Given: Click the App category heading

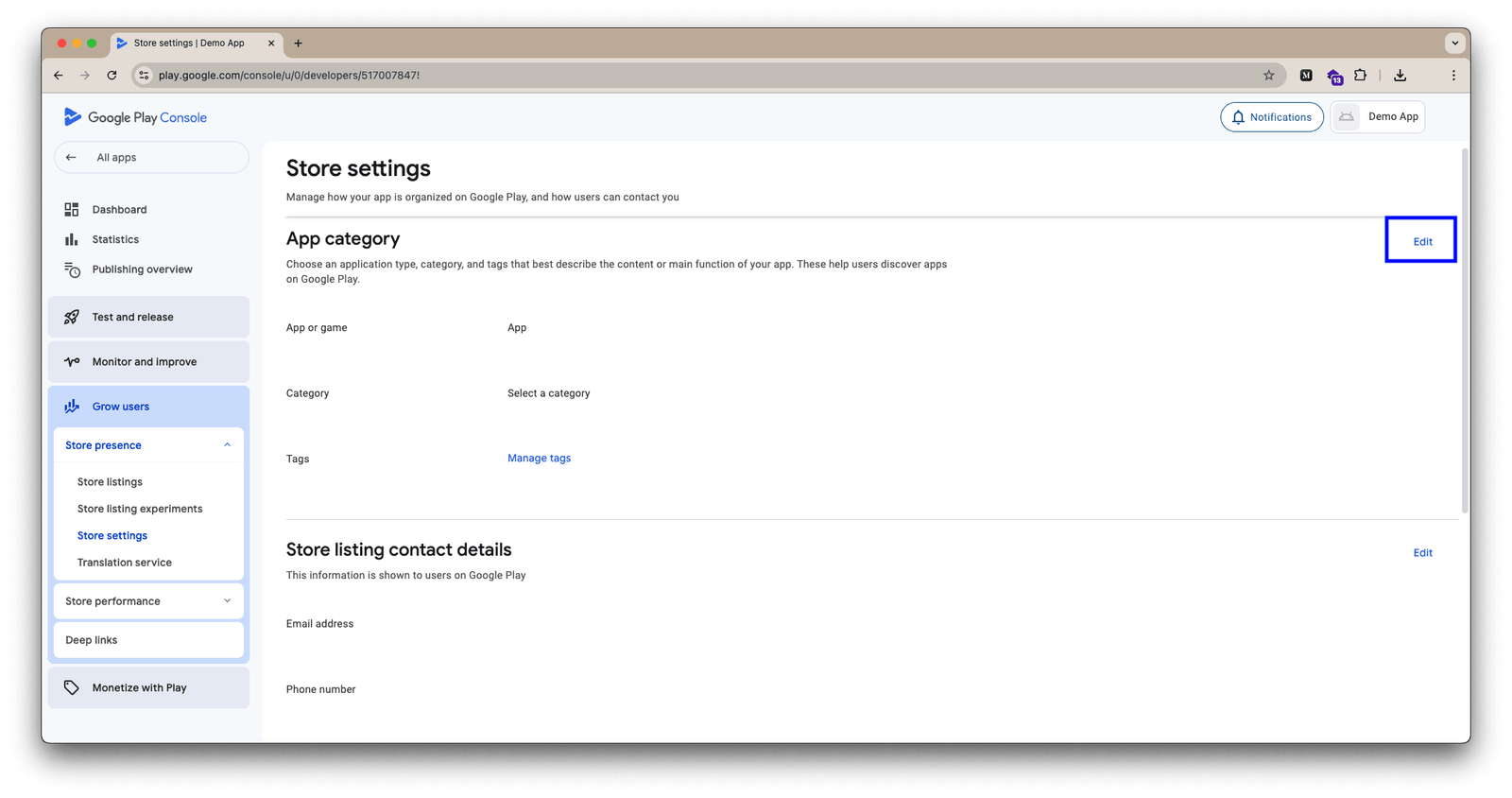Looking at the screenshot, I should click(x=343, y=239).
